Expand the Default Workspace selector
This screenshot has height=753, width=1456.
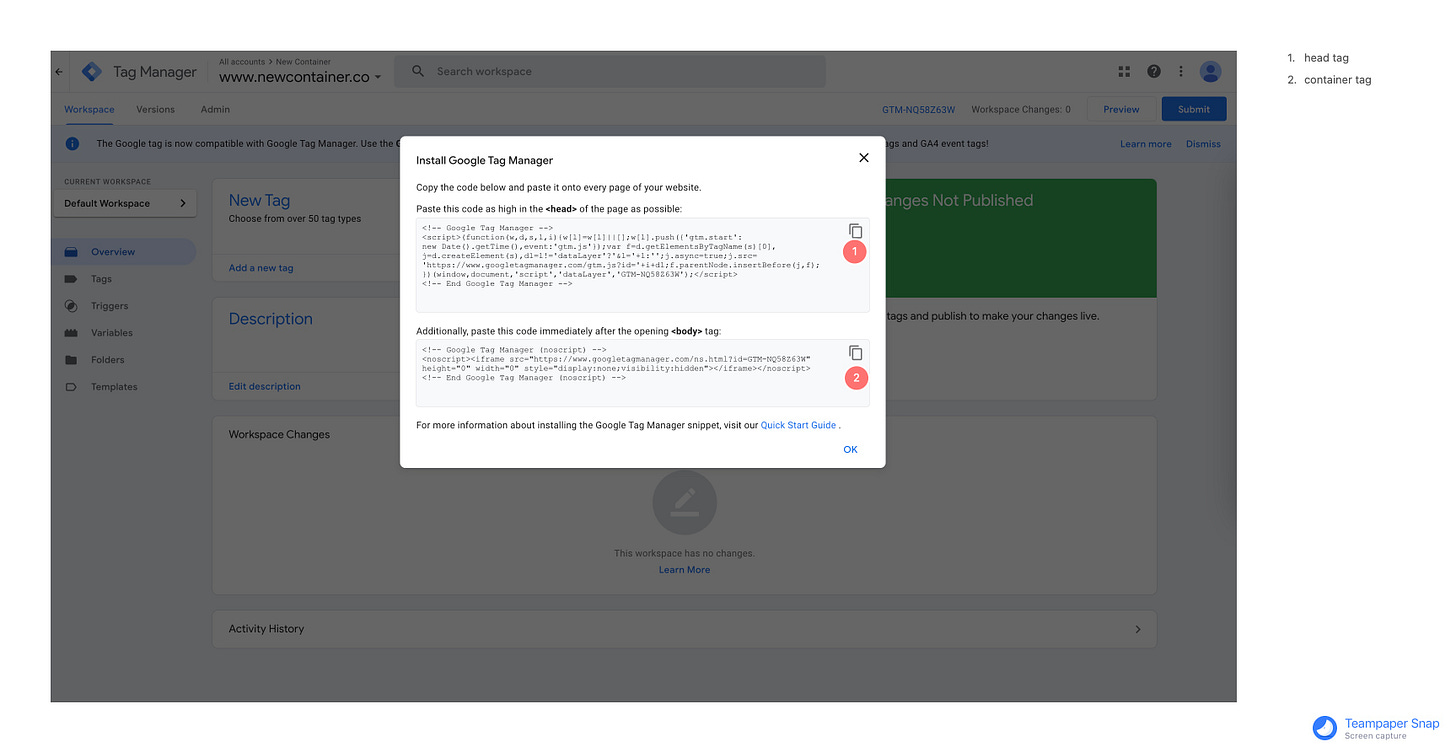tap(125, 204)
